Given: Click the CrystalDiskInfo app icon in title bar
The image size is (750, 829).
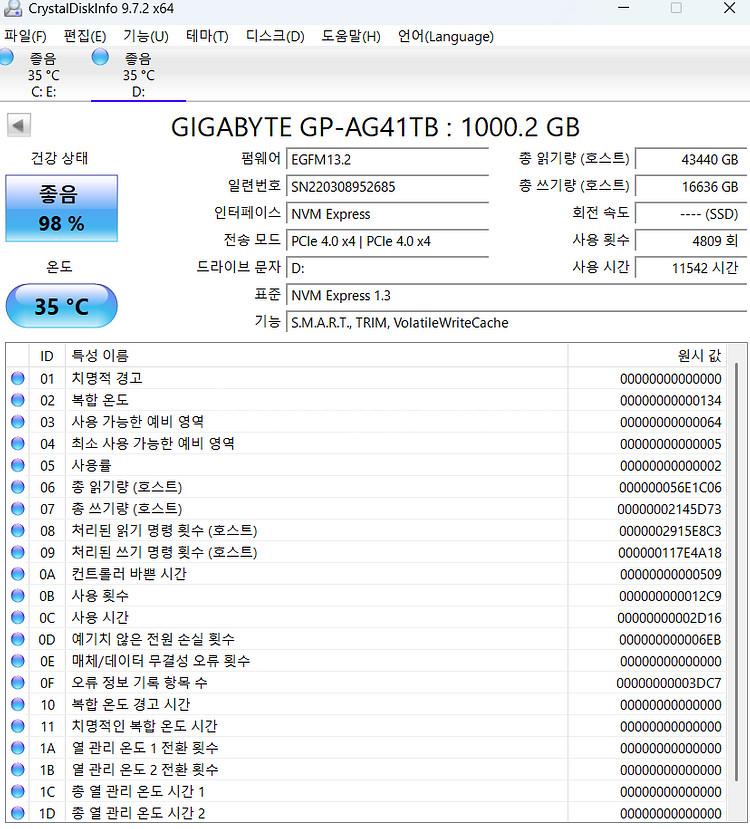Looking at the screenshot, I should (12, 8).
